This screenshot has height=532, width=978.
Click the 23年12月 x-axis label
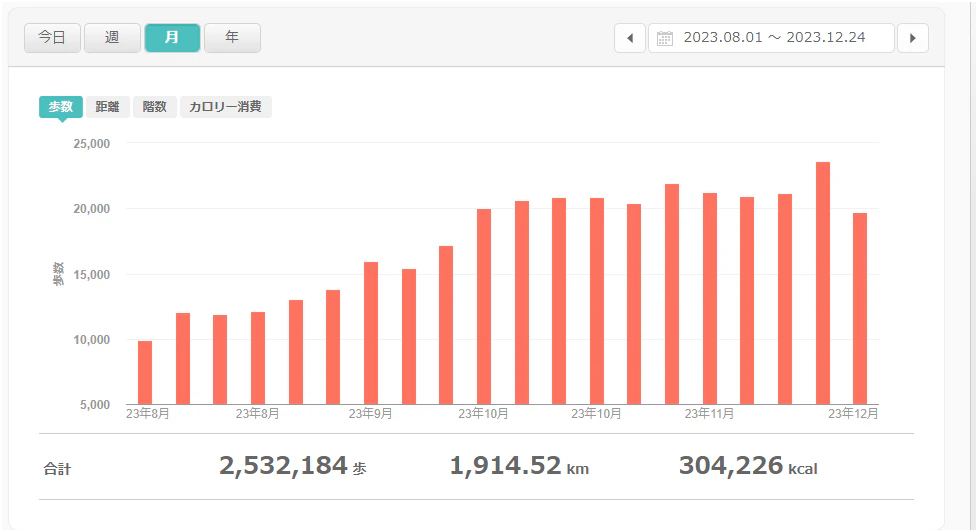coord(853,414)
